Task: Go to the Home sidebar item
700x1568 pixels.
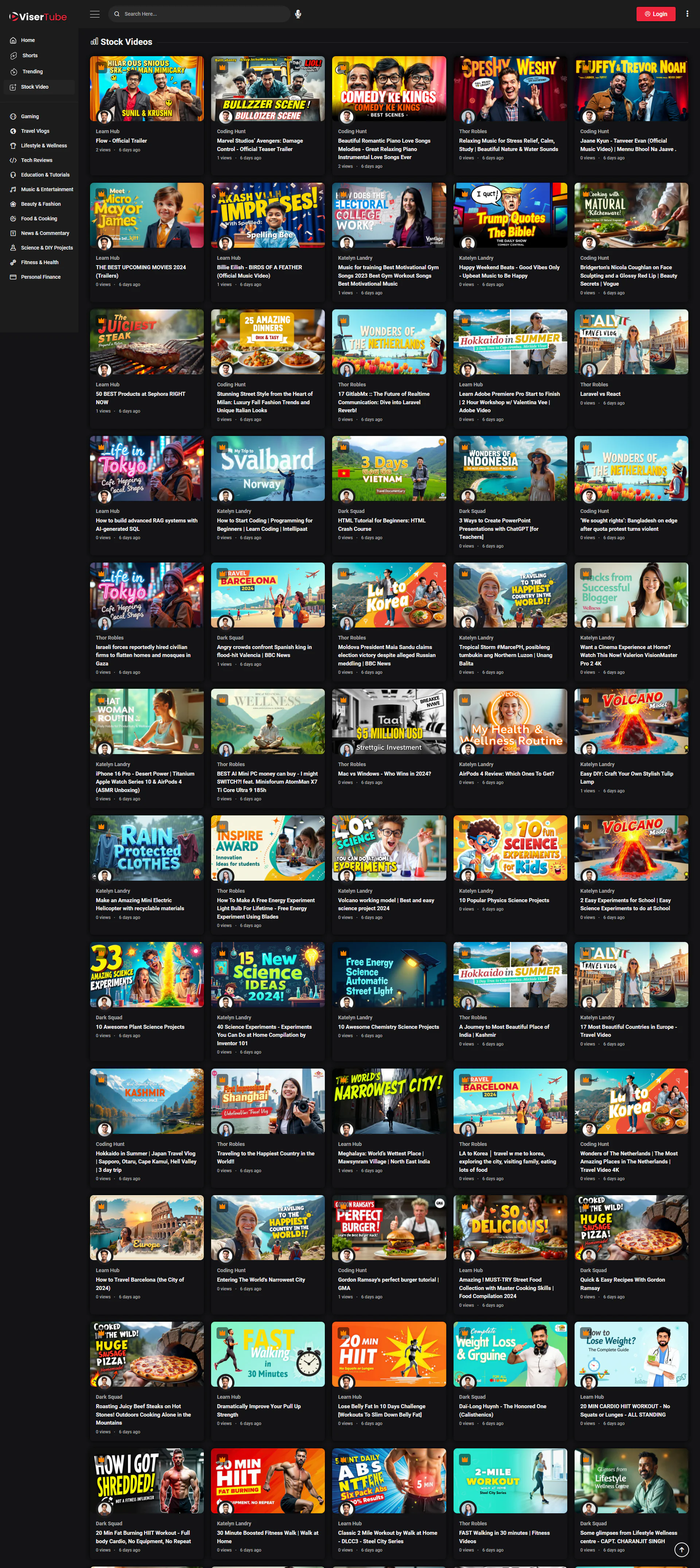Action: point(27,40)
